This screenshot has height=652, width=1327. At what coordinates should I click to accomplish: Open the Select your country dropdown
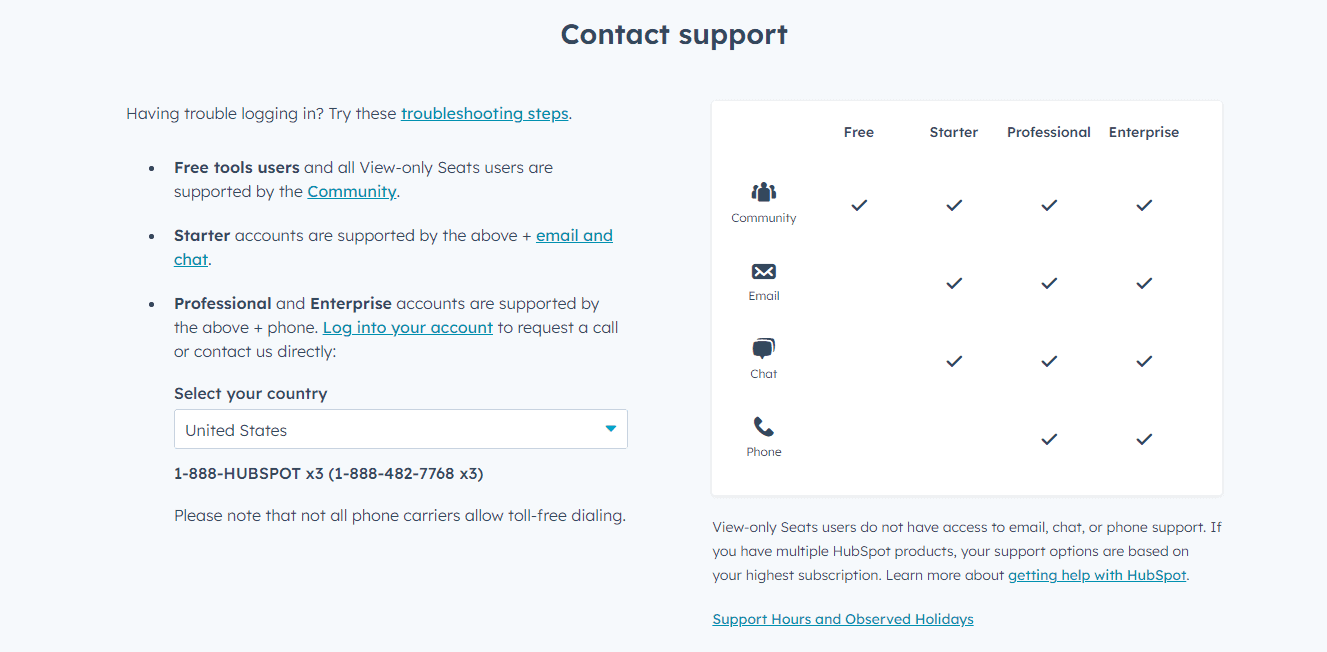401,429
